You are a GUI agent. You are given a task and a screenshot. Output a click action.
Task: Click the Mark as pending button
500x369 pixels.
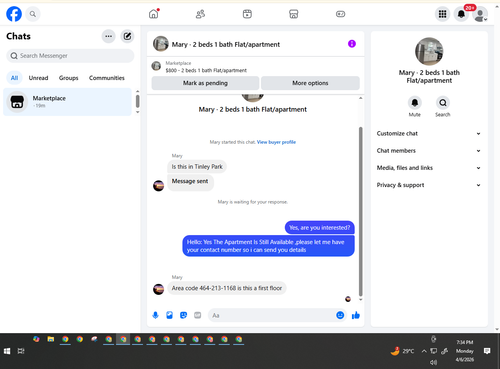click(205, 83)
